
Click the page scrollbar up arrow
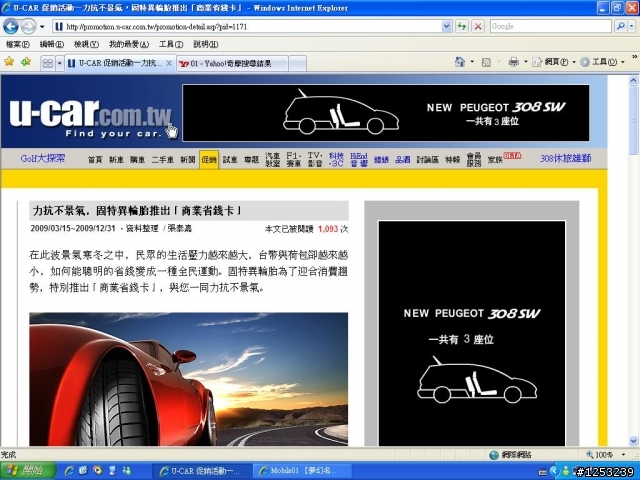point(633,80)
